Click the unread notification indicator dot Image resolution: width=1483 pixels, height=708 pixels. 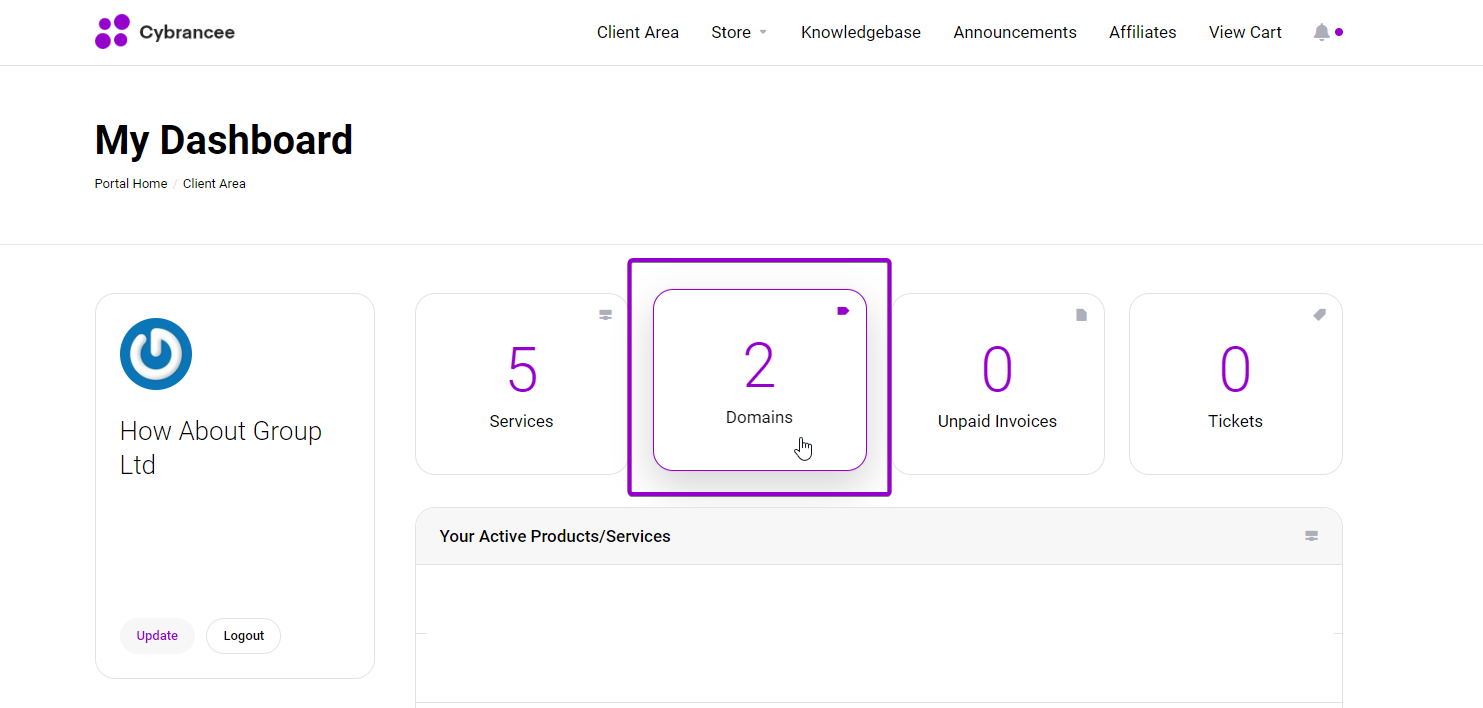tap(1340, 31)
